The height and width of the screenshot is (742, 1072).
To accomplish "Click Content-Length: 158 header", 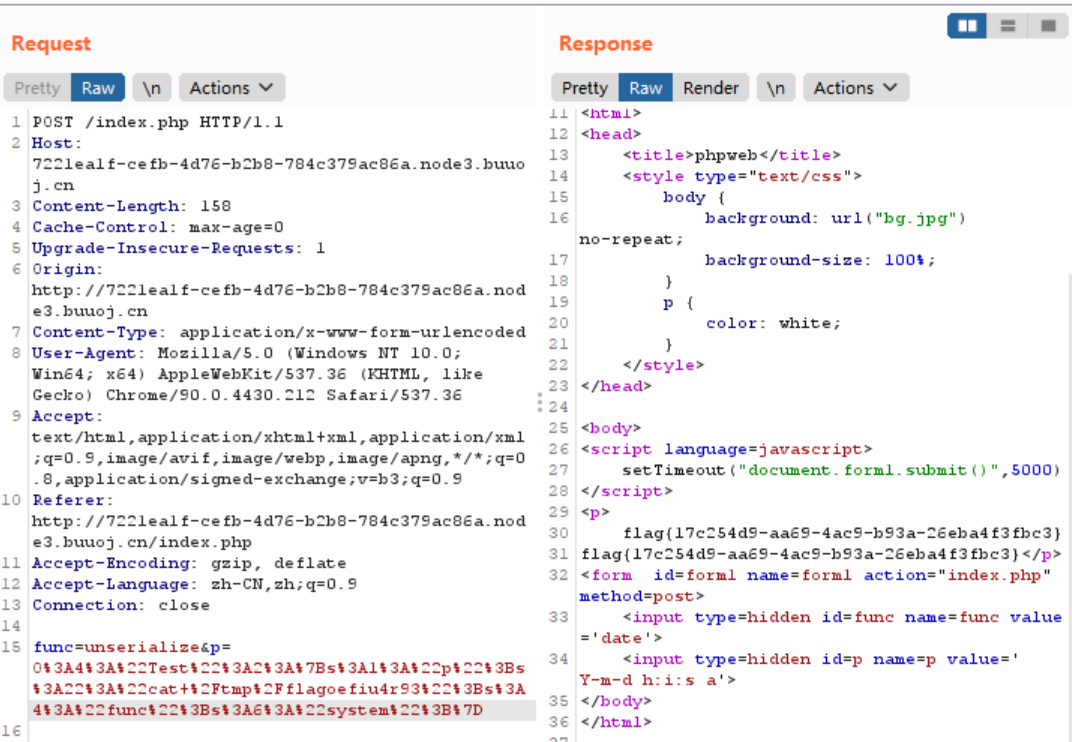I will (131, 207).
